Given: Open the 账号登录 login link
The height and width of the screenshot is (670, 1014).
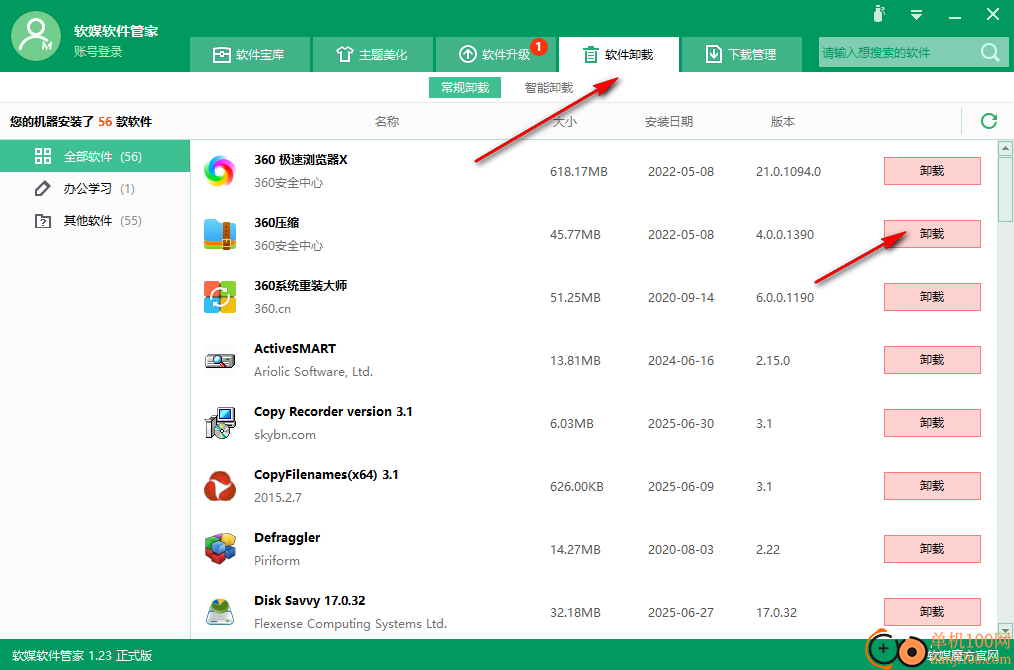Looking at the screenshot, I should coord(98,52).
